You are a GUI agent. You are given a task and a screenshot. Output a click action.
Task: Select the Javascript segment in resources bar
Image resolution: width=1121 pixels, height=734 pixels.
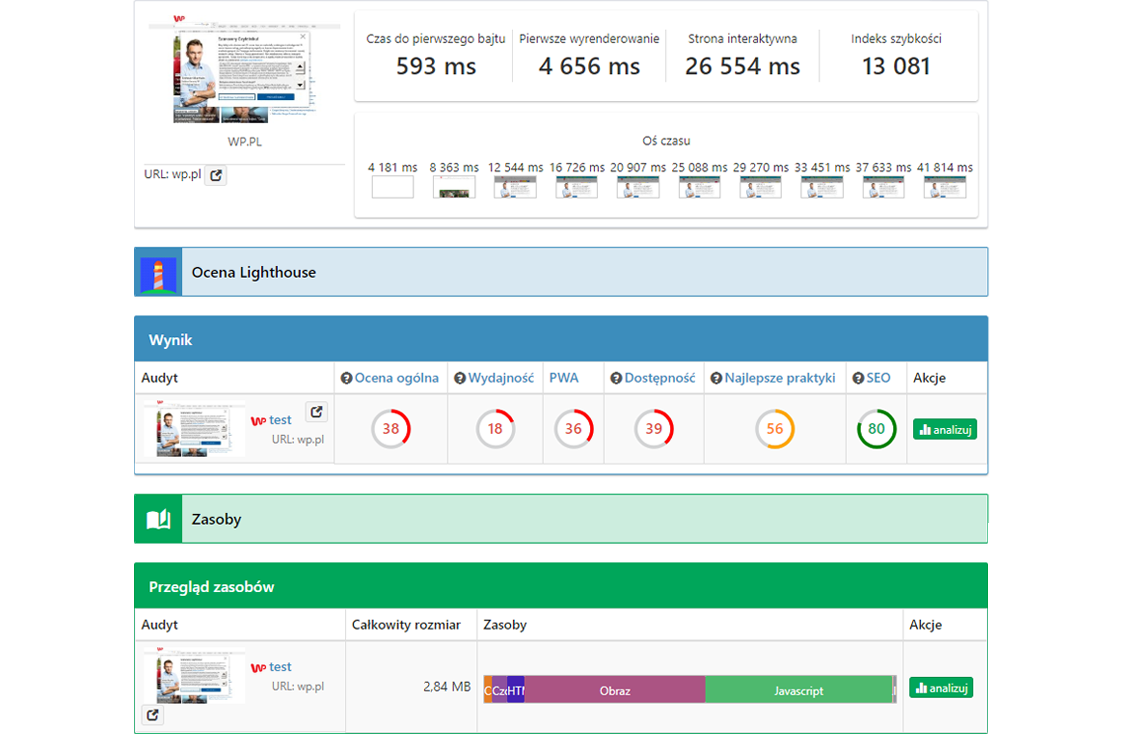tap(798, 690)
